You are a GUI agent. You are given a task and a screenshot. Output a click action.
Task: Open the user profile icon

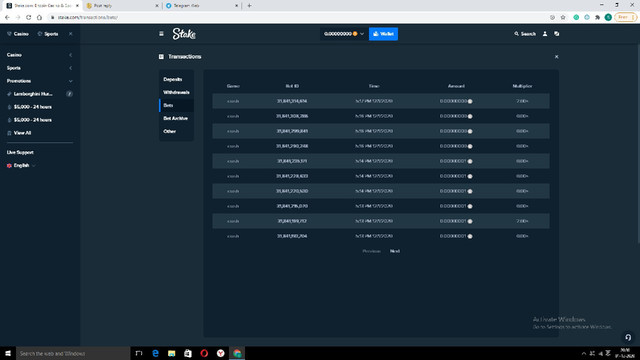pyautogui.click(x=545, y=34)
